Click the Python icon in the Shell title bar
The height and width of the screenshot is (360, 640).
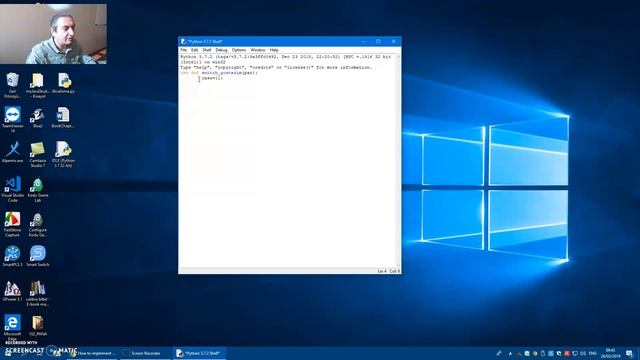pyautogui.click(x=183, y=41)
